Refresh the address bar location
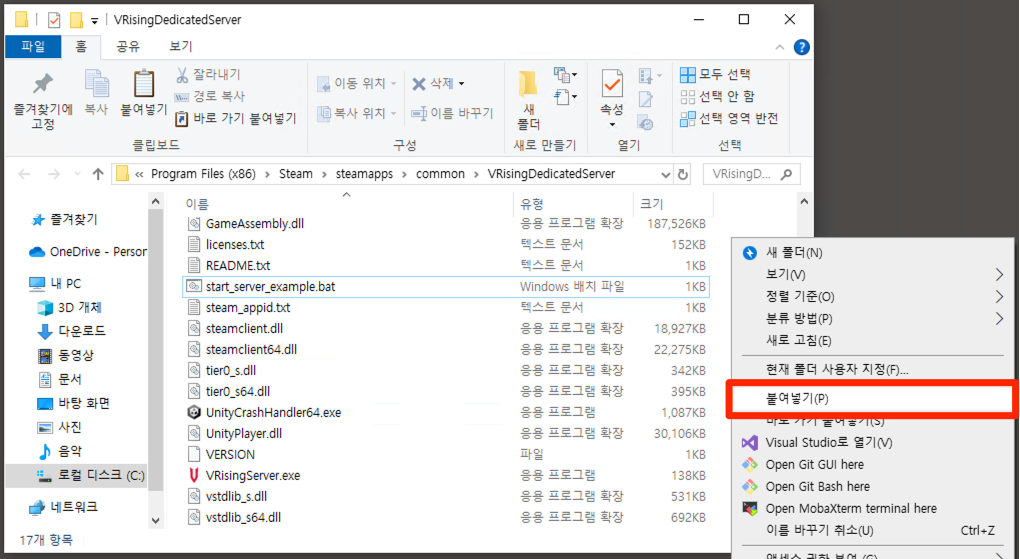The width and height of the screenshot is (1020, 559). click(x=682, y=174)
